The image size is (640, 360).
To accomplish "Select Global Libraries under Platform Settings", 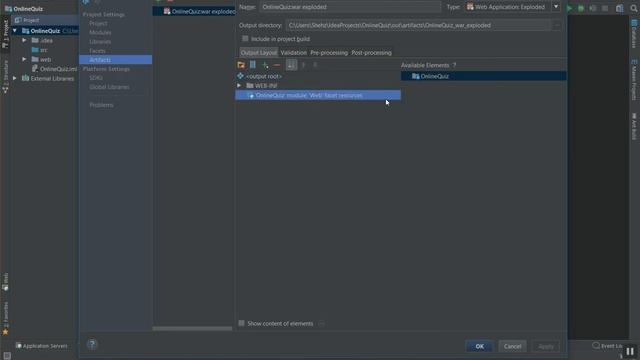I will point(109,87).
